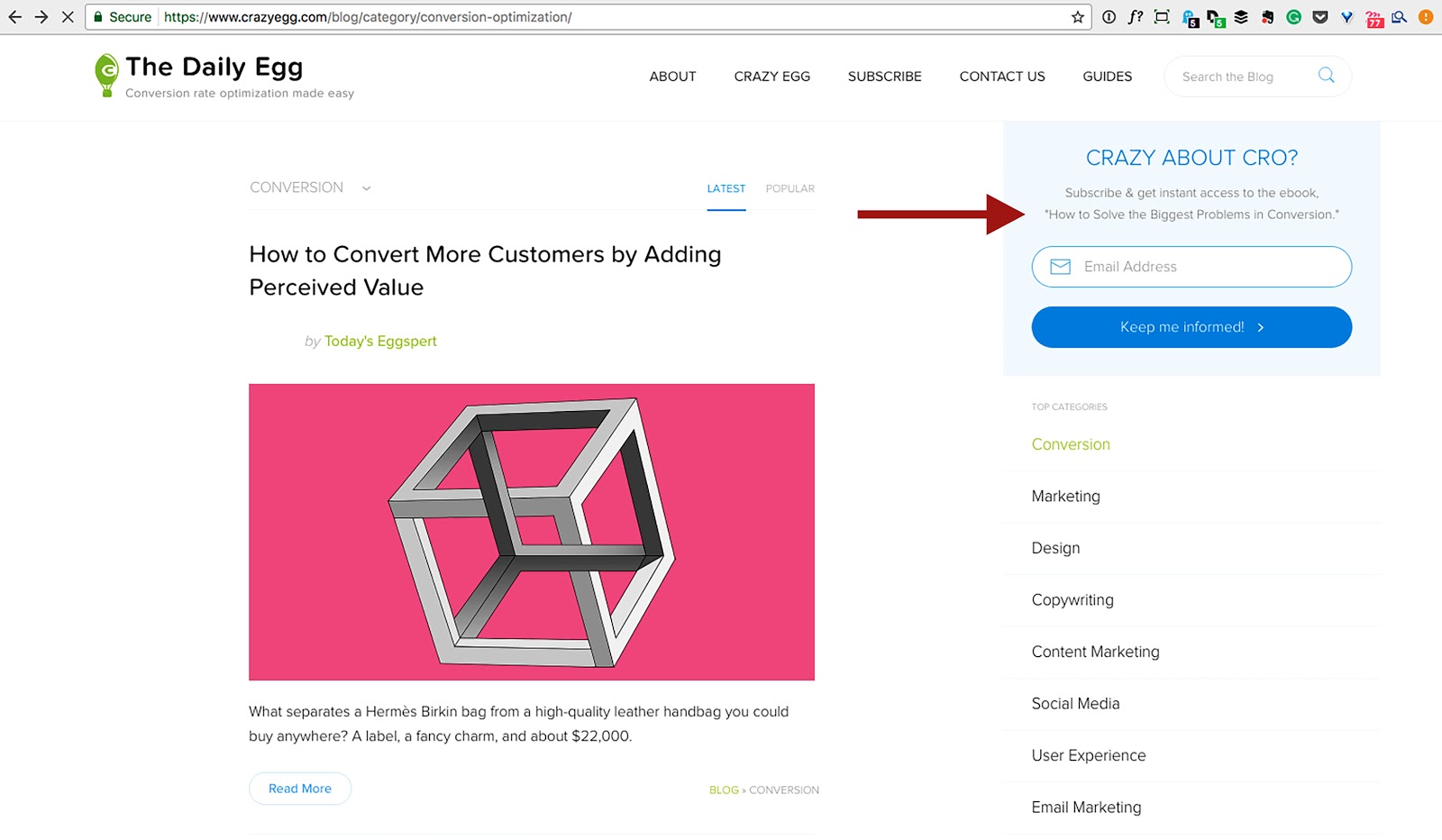Image resolution: width=1442 pixels, height=840 pixels.
Task: Open the Design category
Action: (1055, 548)
